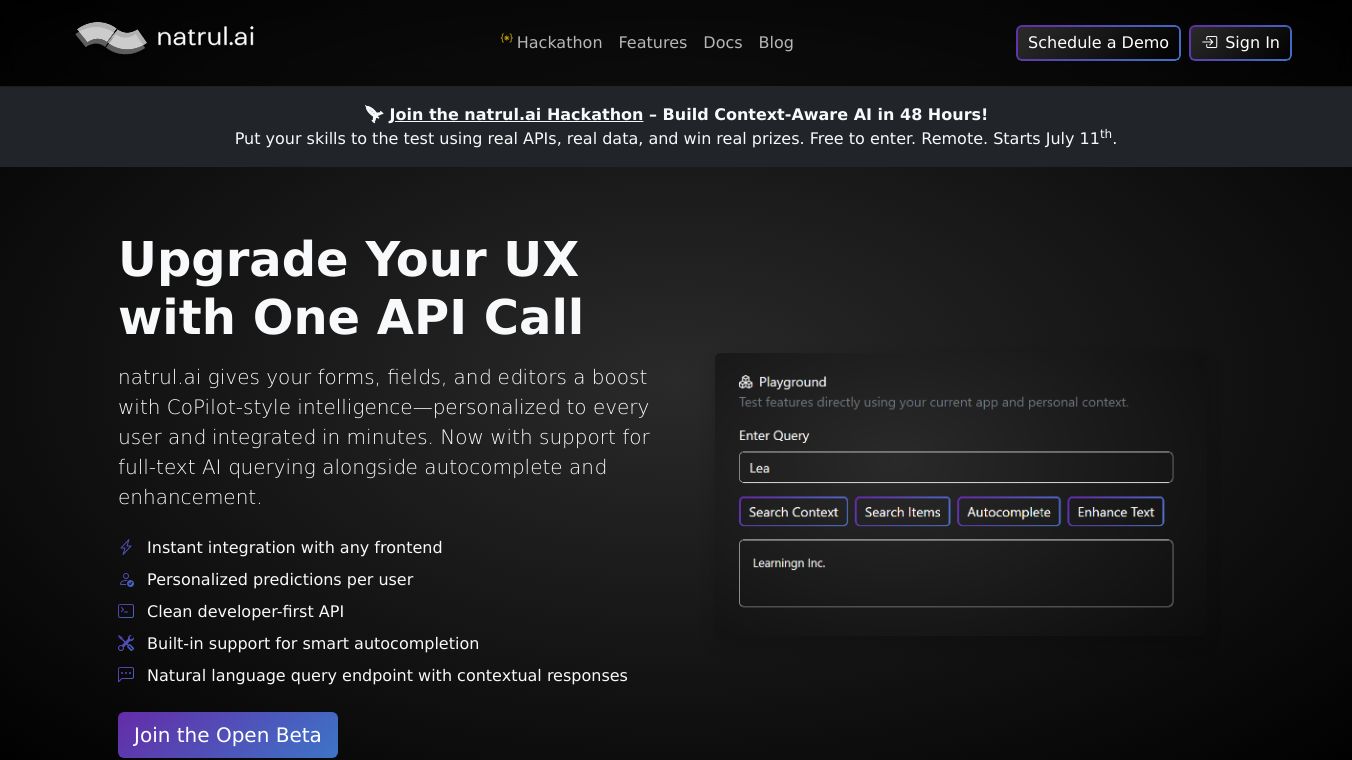Click the Hackathon broadcast icon in navigation
This screenshot has height=760, width=1352.
click(x=507, y=39)
